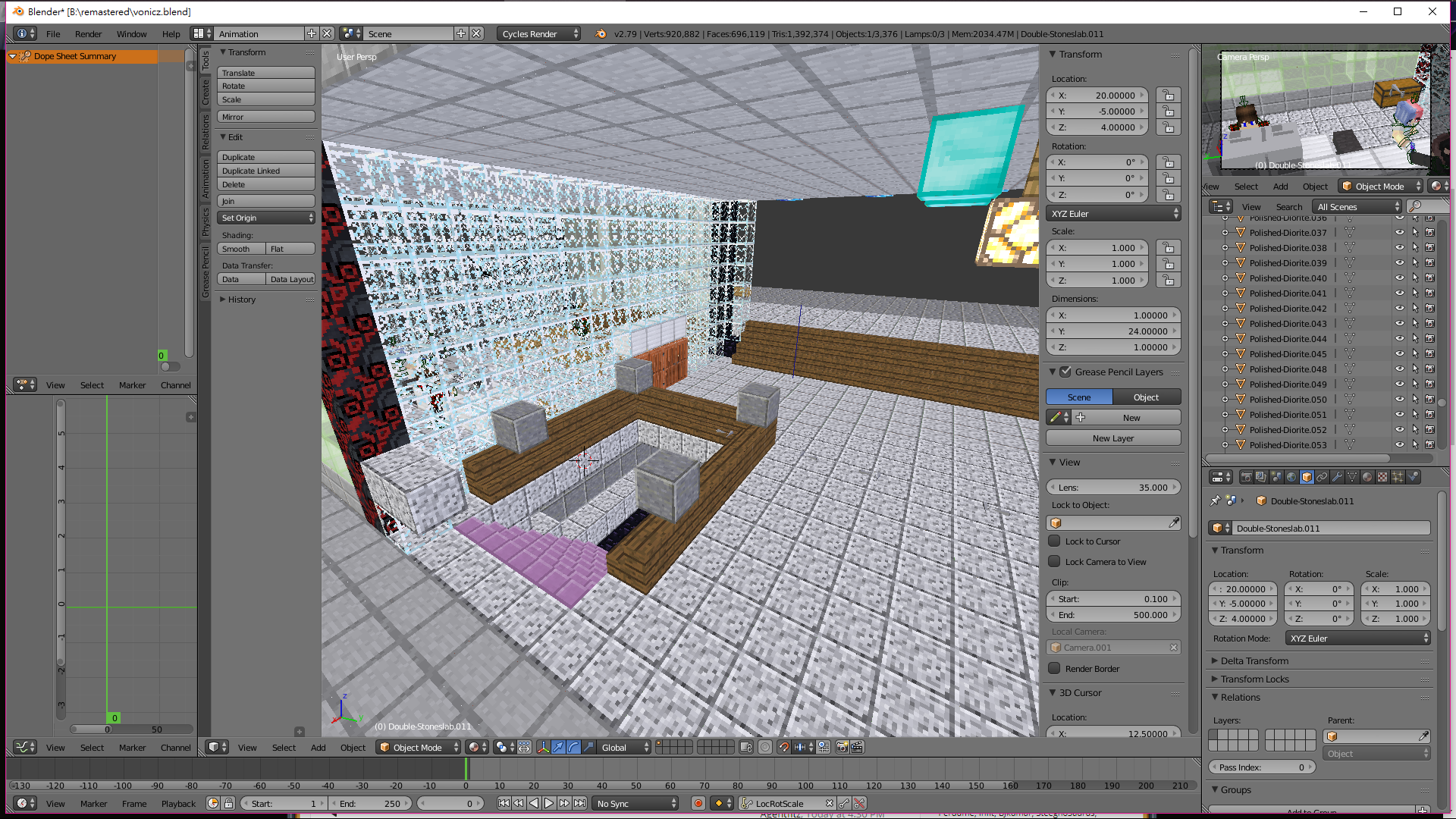
Task: Open the Particles properties tab icon
Action: click(x=1398, y=477)
